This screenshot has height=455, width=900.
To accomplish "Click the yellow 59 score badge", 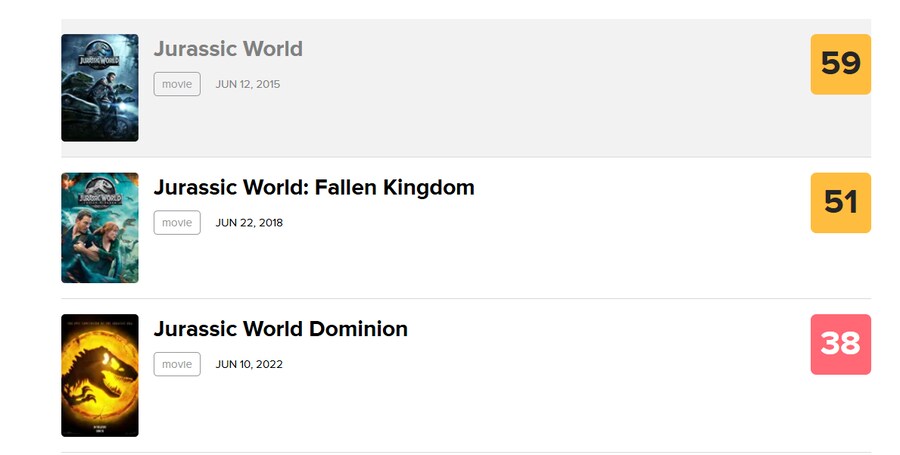I will tap(840, 64).
